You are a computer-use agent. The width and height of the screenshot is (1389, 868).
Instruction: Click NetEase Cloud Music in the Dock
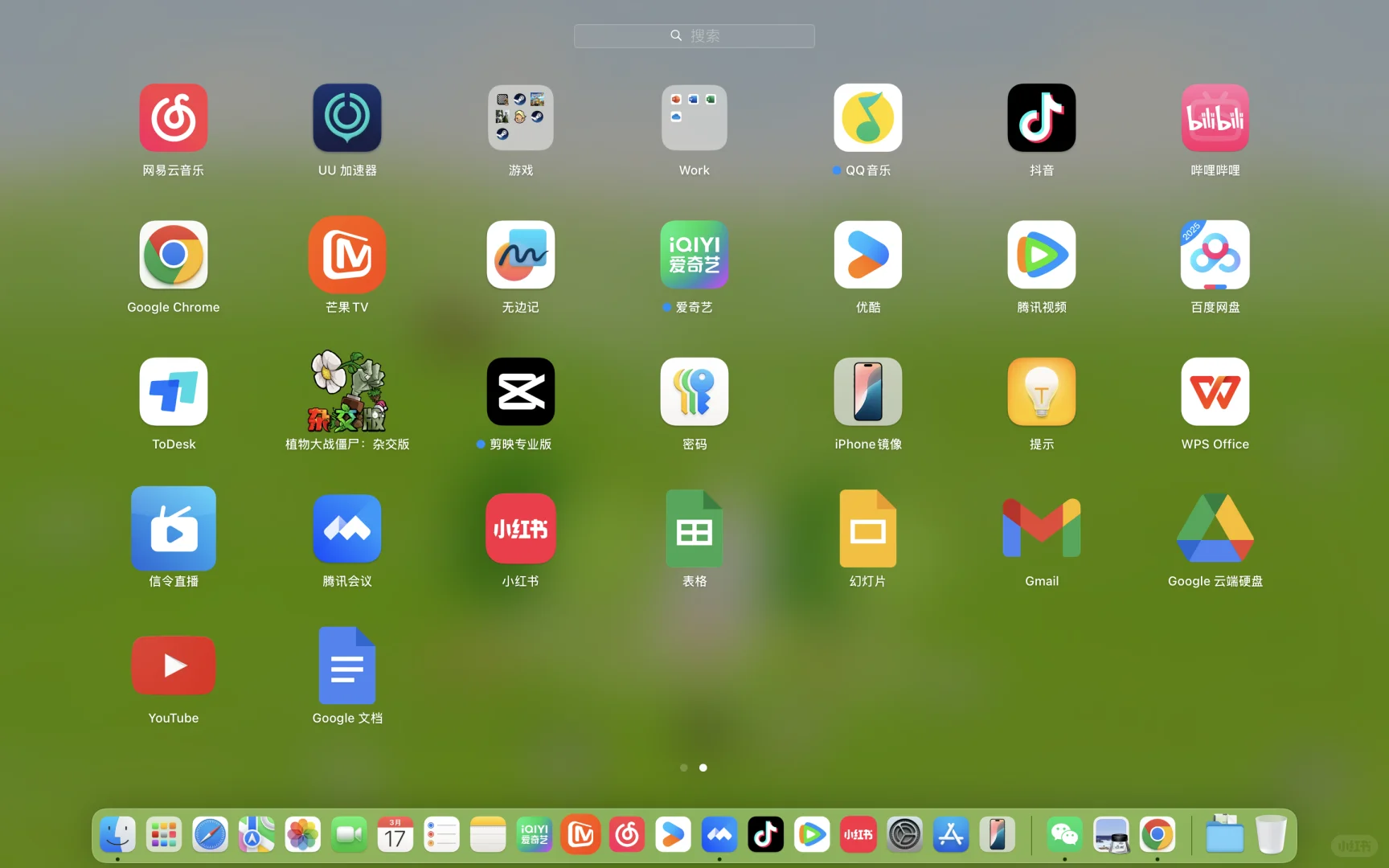(627, 835)
